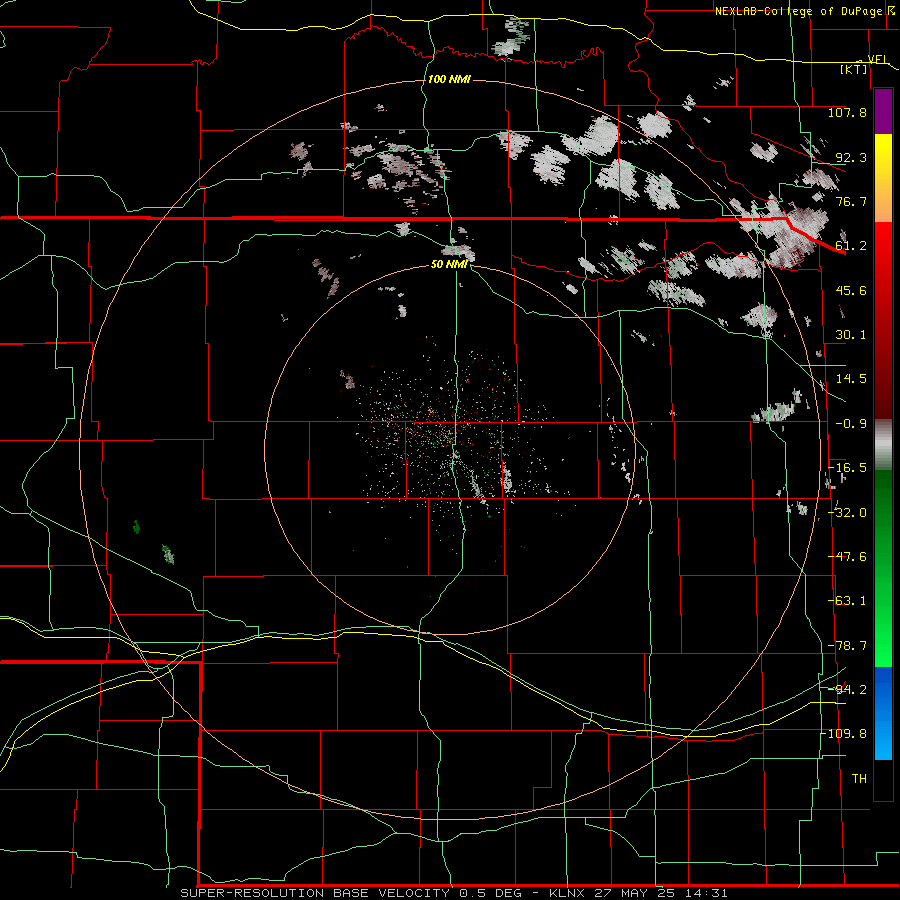Viewport: 900px width, 900px height.
Task: Click the -78.7 scale value
Action: tap(847, 646)
